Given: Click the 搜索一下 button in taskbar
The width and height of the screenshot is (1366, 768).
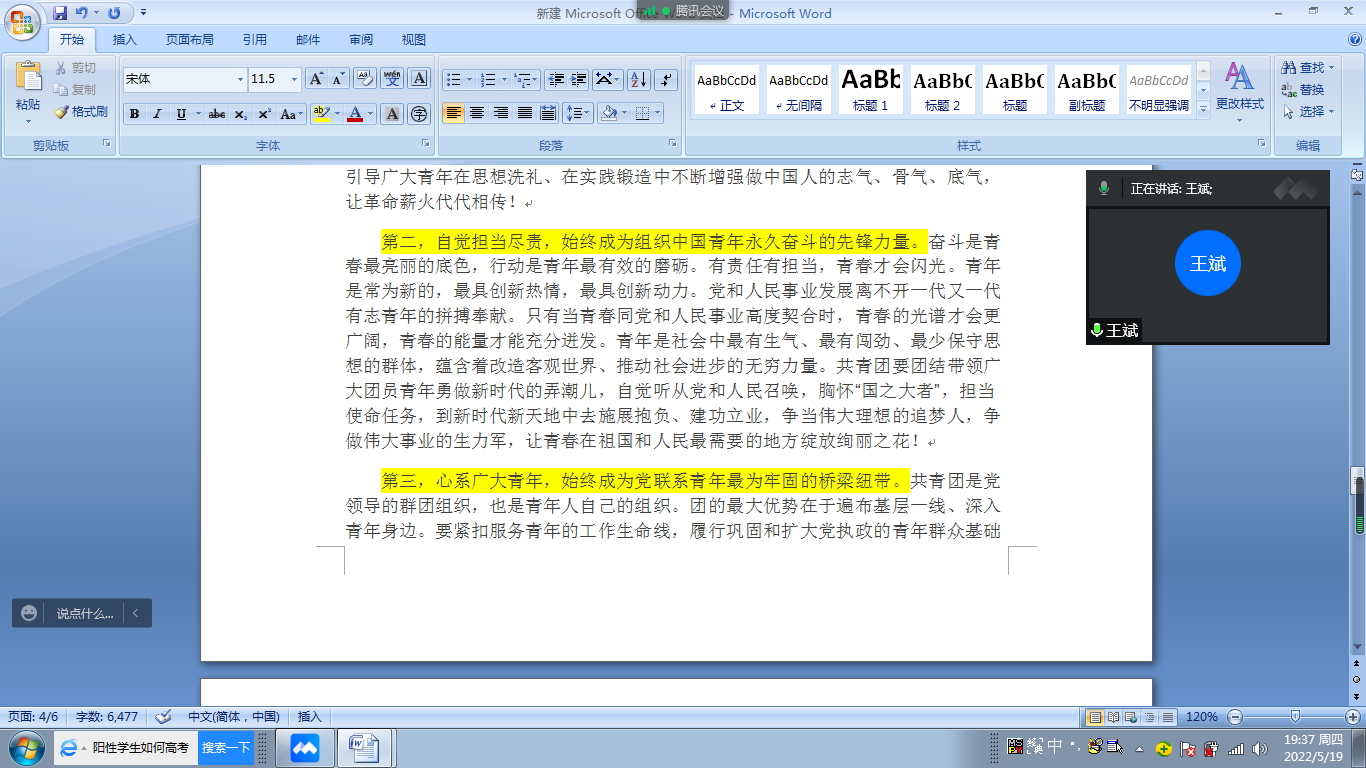Looking at the screenshot, I should click(x=226, y=747).
